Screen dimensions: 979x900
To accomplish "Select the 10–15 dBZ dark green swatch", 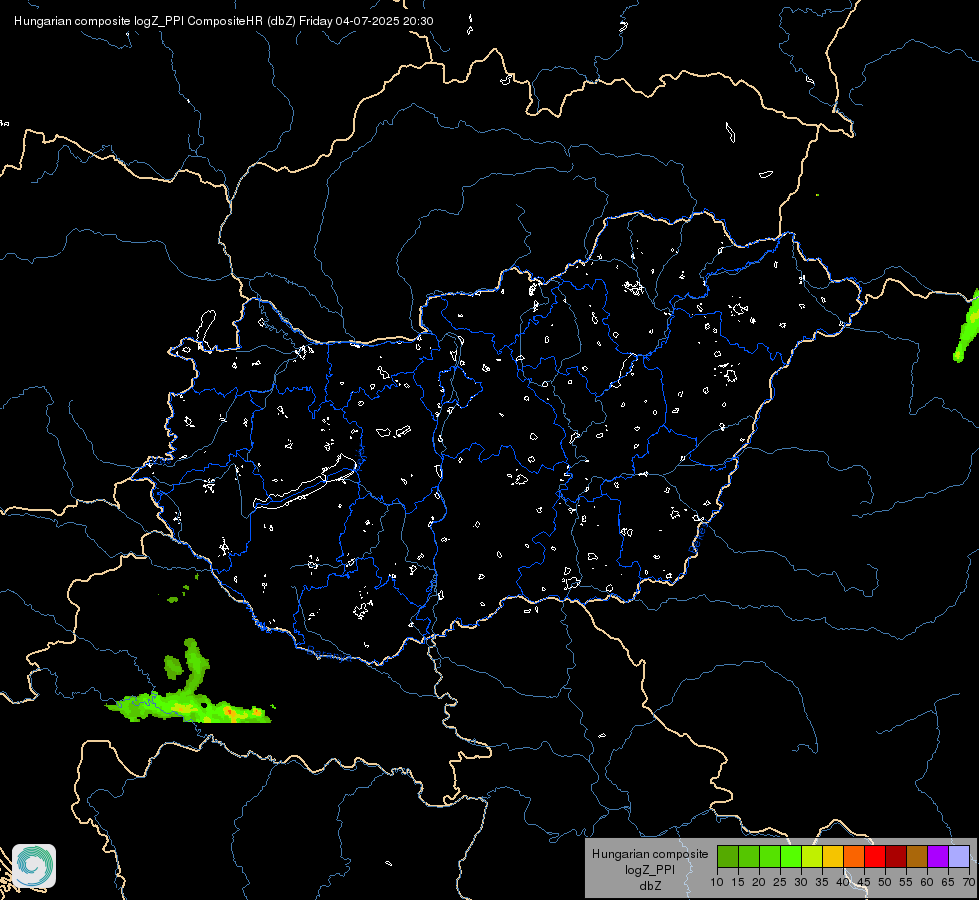I will (728, 856).
